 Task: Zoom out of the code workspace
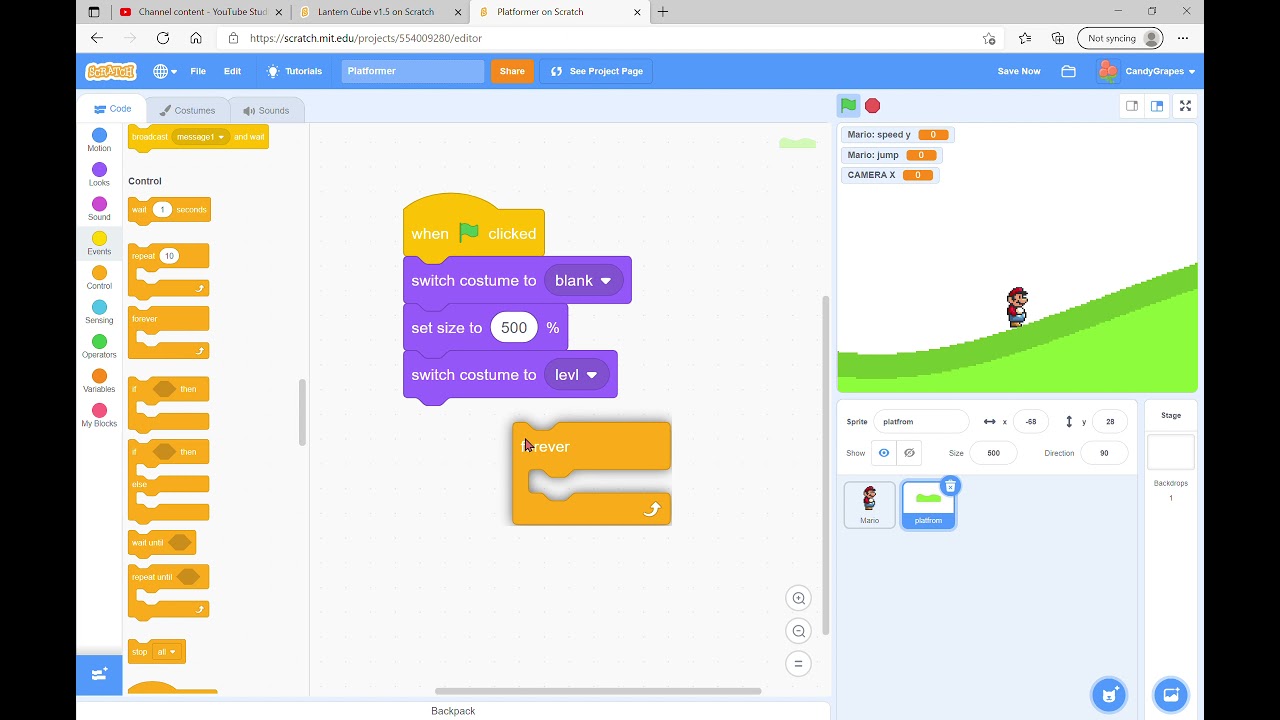[798, 631]
